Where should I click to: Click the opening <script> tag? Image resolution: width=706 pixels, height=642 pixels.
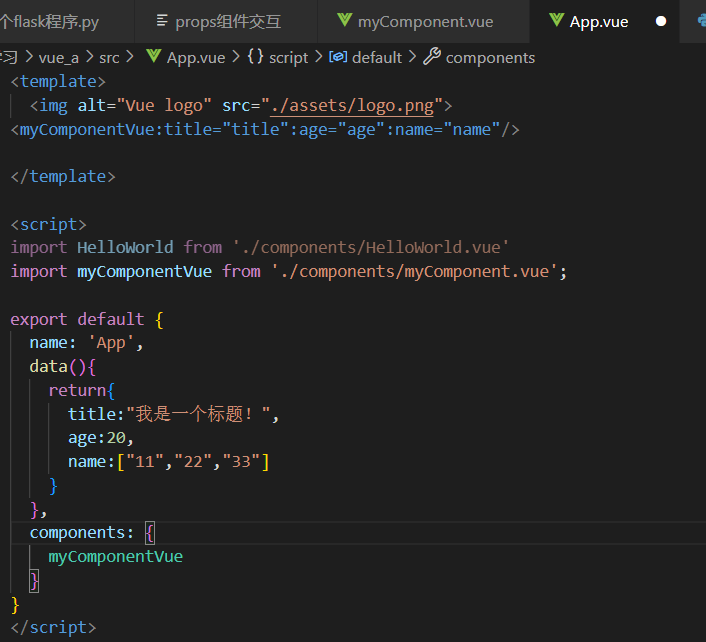[49, 224]
